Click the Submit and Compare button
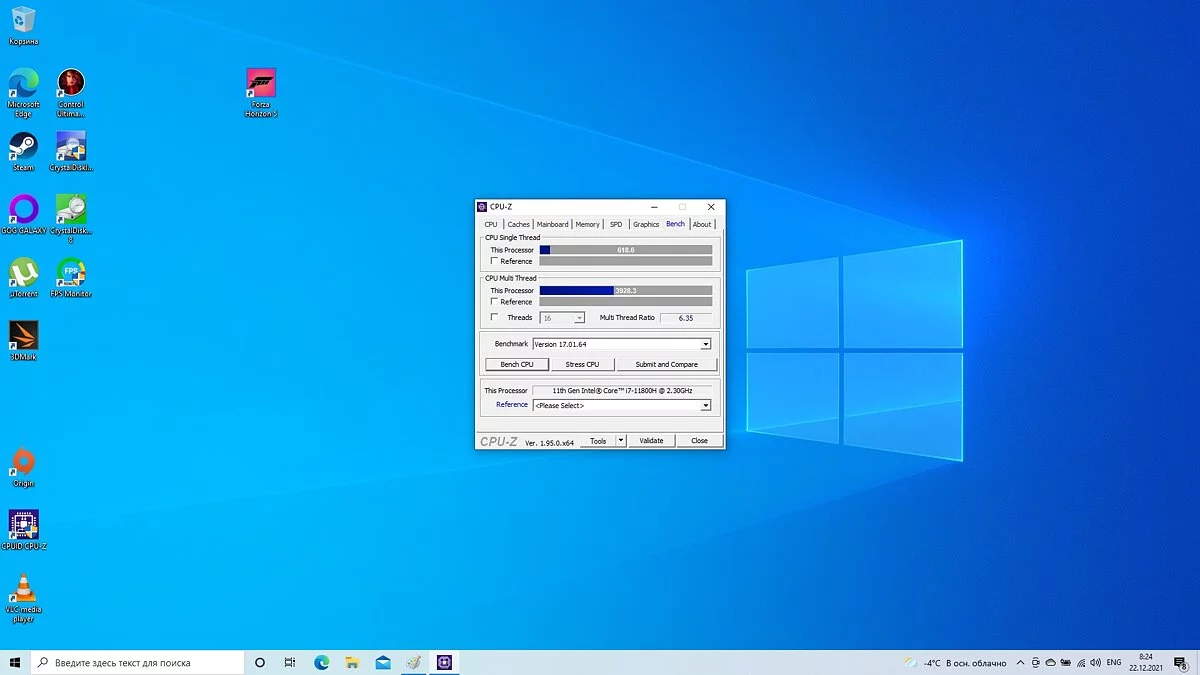The width and height of the screenshot is (1200, 675). [666, 364]
